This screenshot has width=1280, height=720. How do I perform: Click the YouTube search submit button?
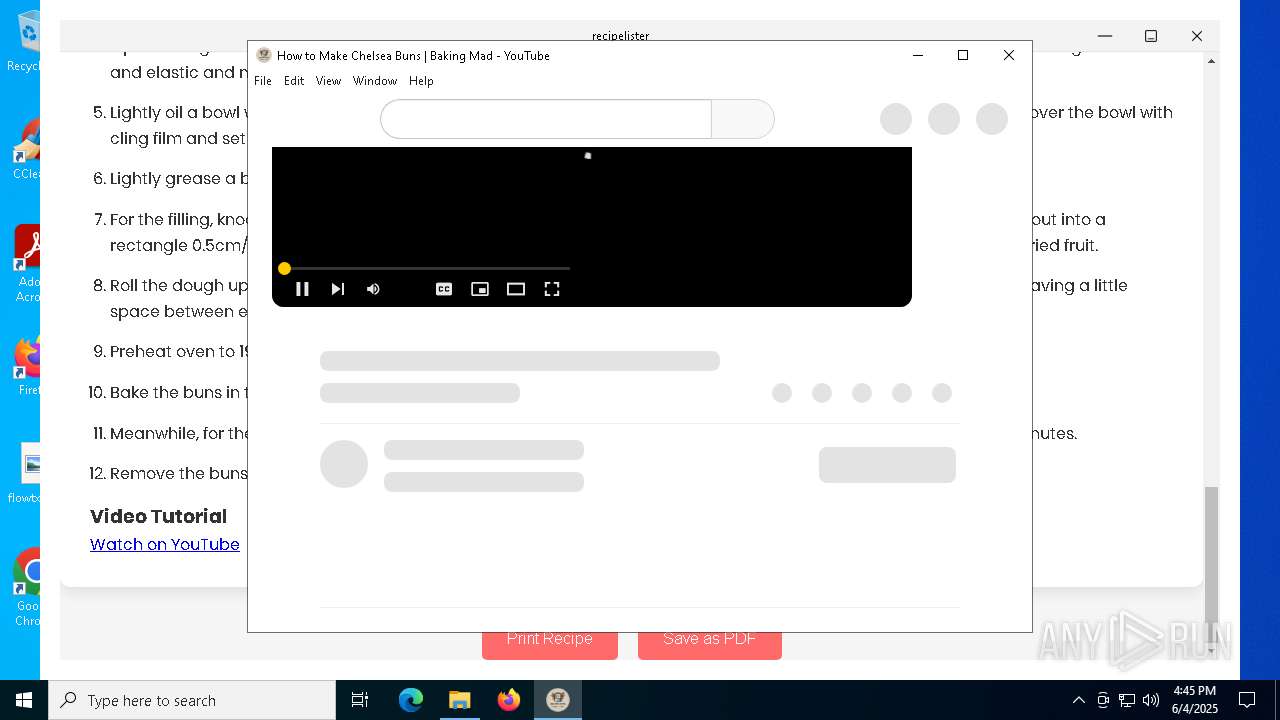coord(743,119)
